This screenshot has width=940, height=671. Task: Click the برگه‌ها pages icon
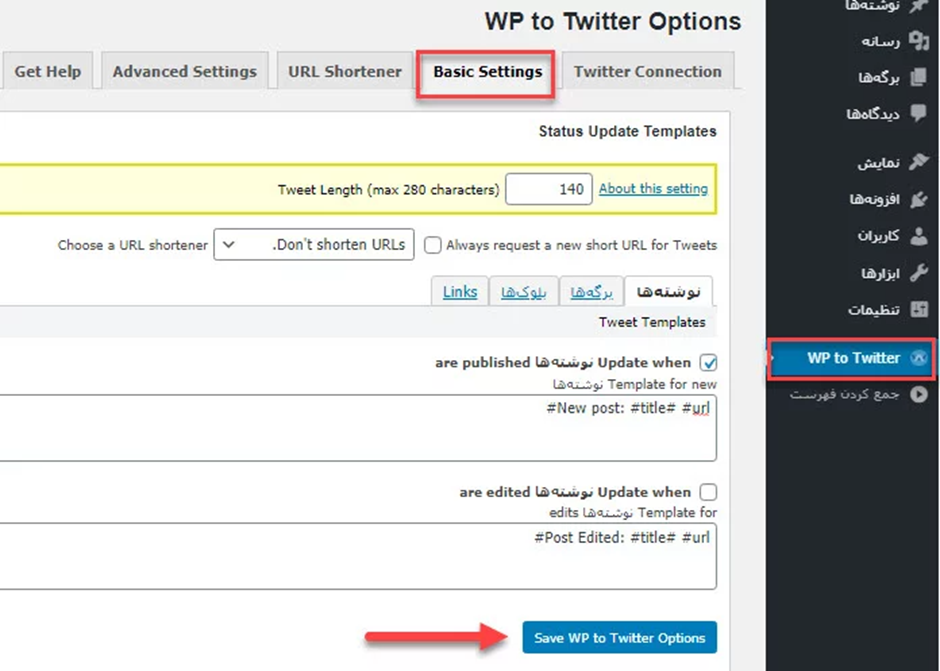tap(918, 77)
